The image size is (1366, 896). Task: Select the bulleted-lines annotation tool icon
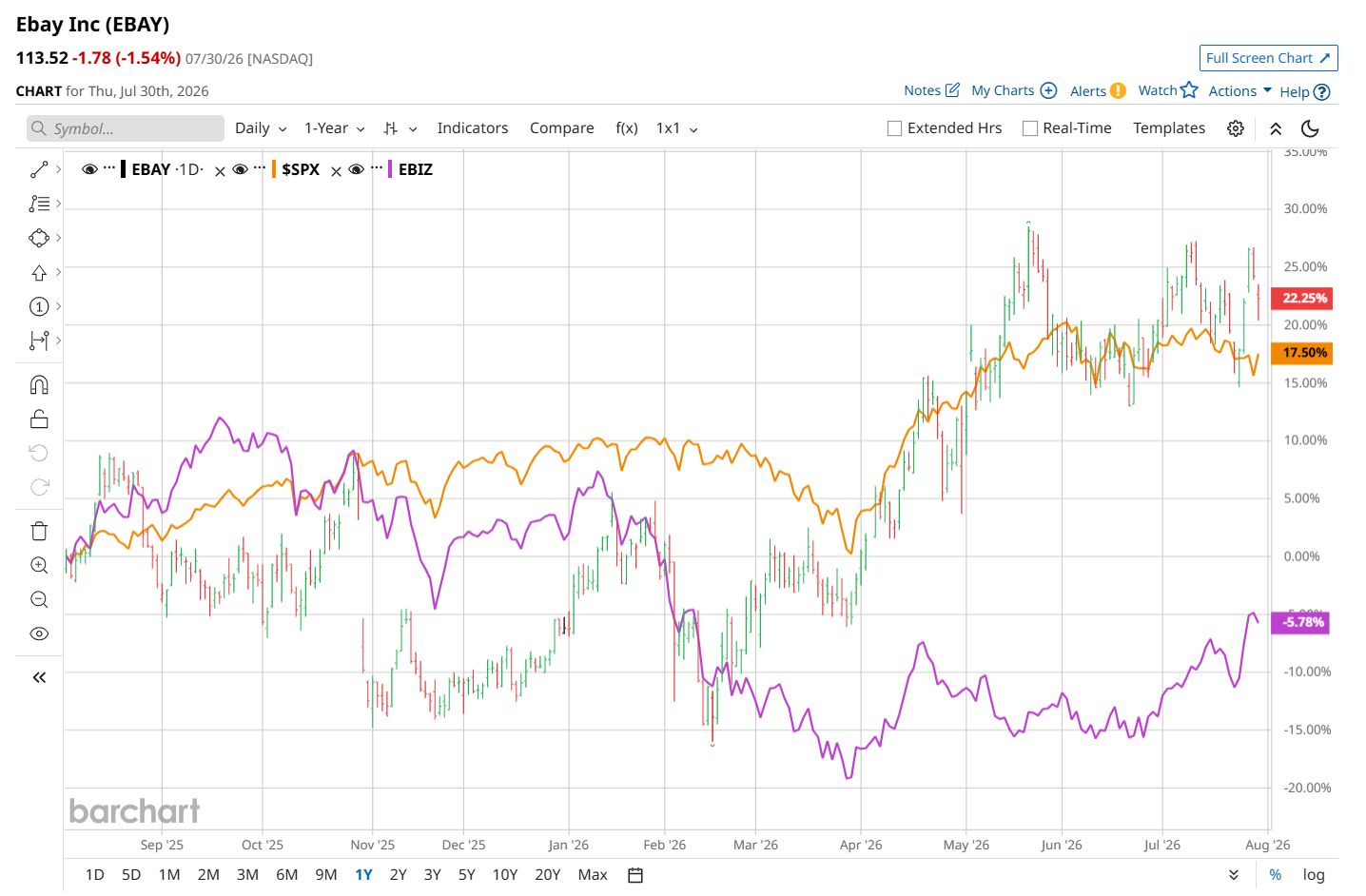click(39, 204)
